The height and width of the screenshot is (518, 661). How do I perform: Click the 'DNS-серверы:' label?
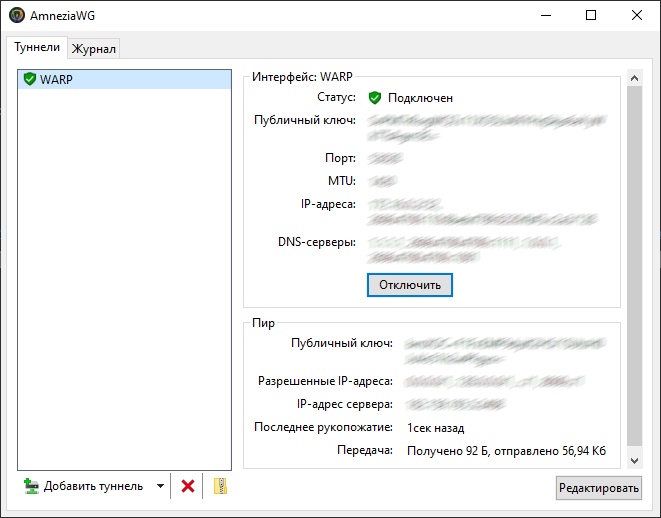click(x=317, y=242)
